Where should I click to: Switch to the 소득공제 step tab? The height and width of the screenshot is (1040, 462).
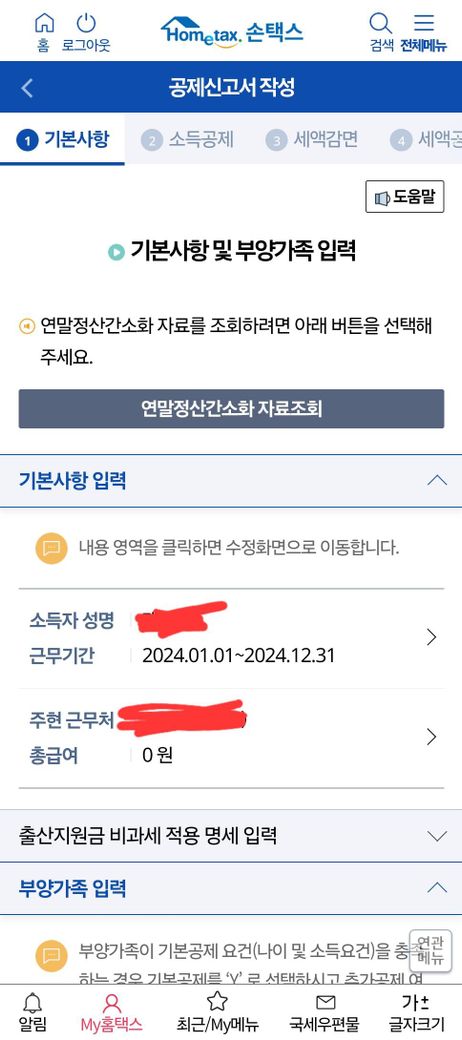coord(187,139)
